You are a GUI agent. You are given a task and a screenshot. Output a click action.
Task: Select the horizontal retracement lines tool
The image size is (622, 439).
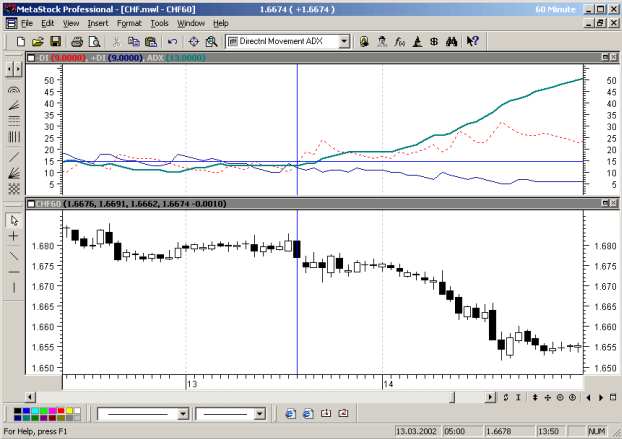click(14, 121)
